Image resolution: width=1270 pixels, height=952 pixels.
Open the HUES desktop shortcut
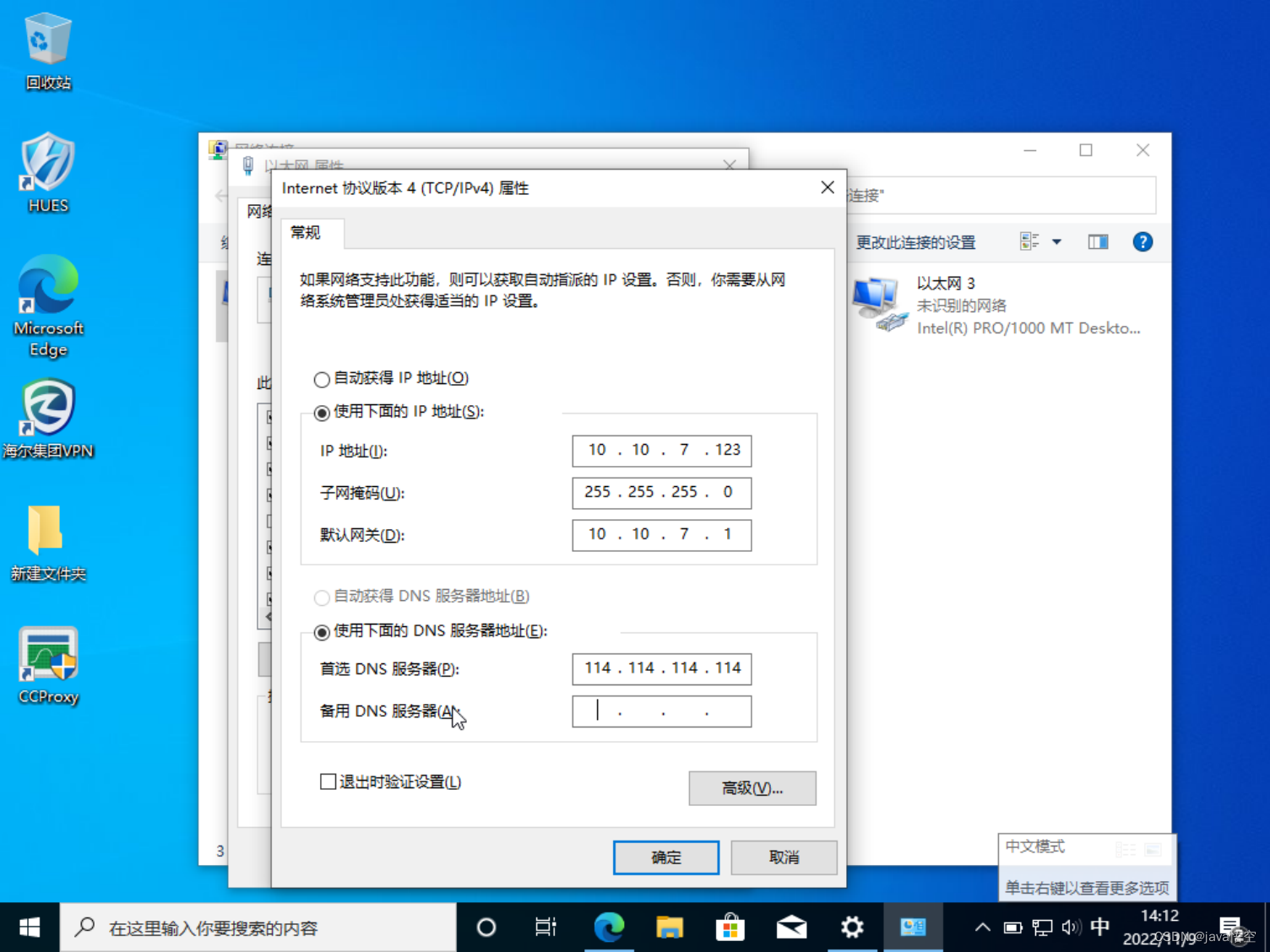pyautogui.click(x=47, y=173)
